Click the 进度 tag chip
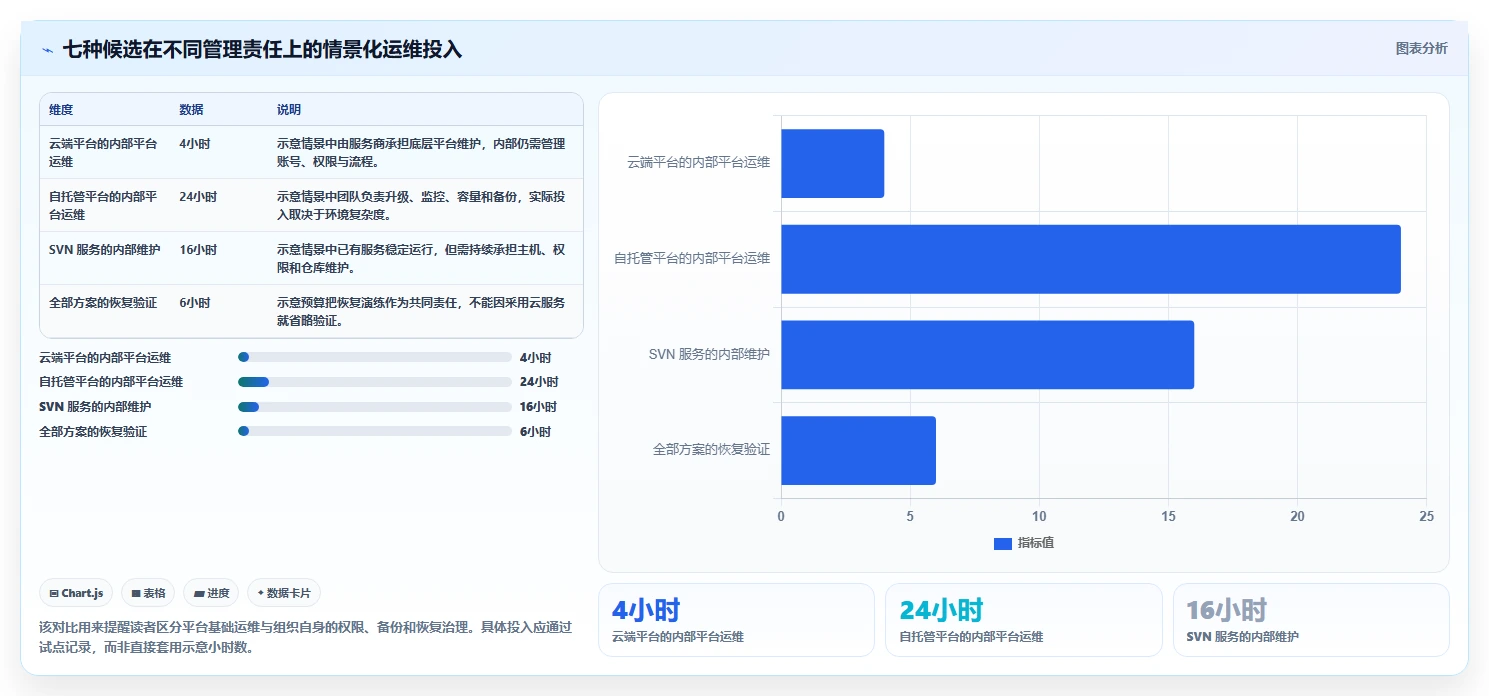This screenshot has height=696, width=1489. pyautogui.click(x=211, y=593)
